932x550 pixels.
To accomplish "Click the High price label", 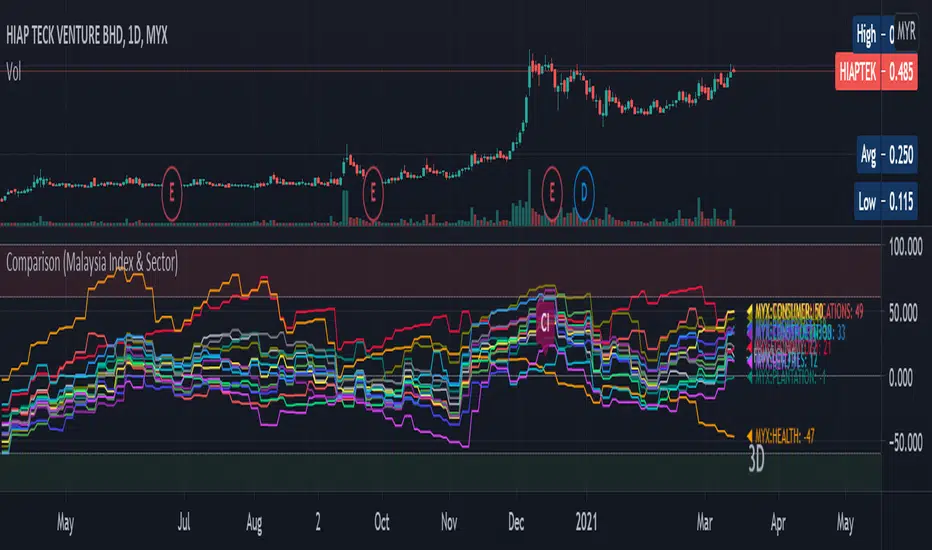I will tap(874, 35).
